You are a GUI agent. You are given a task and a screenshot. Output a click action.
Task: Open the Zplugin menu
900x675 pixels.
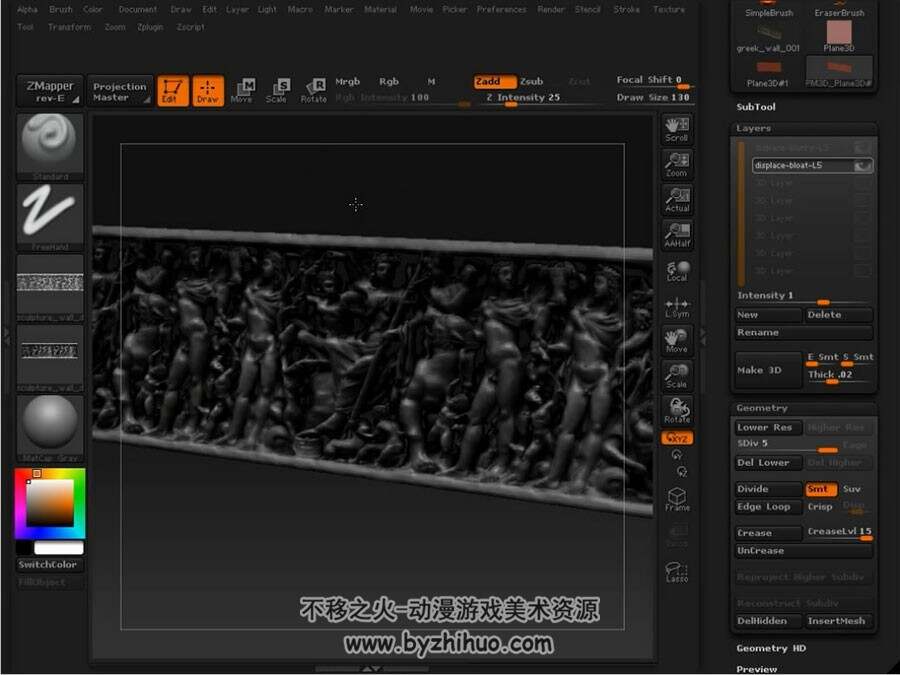click(150, 27)
